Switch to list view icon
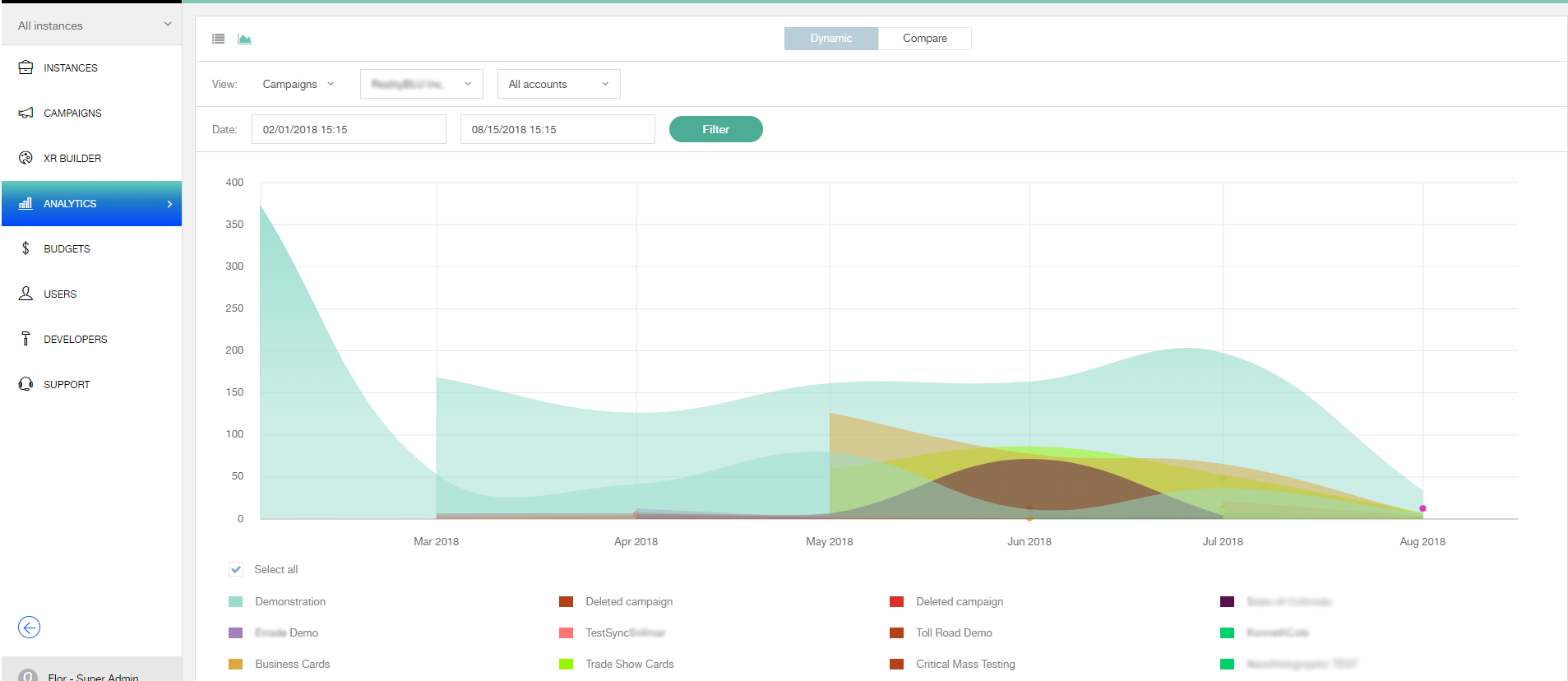Image resolution: width=1568 pixels, height=681 pixels. pos(218,39)
